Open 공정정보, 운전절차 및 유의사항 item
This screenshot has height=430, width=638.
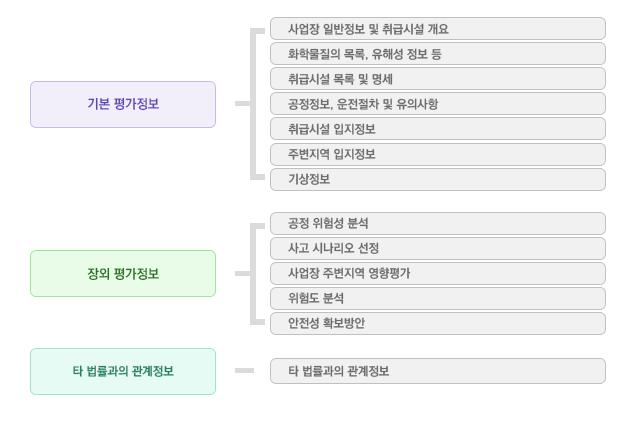click(x=438, y=104)
